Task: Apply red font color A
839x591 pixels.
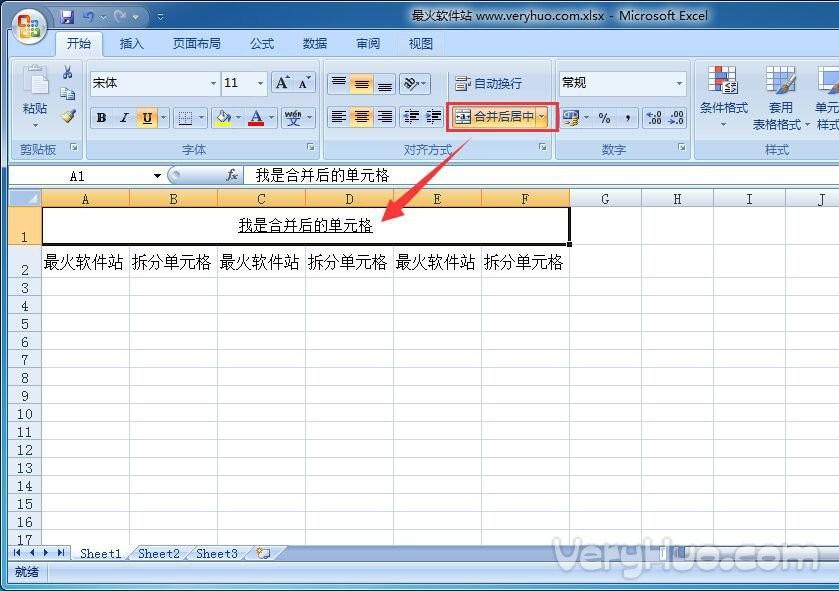Action: [x=256, y=118]
